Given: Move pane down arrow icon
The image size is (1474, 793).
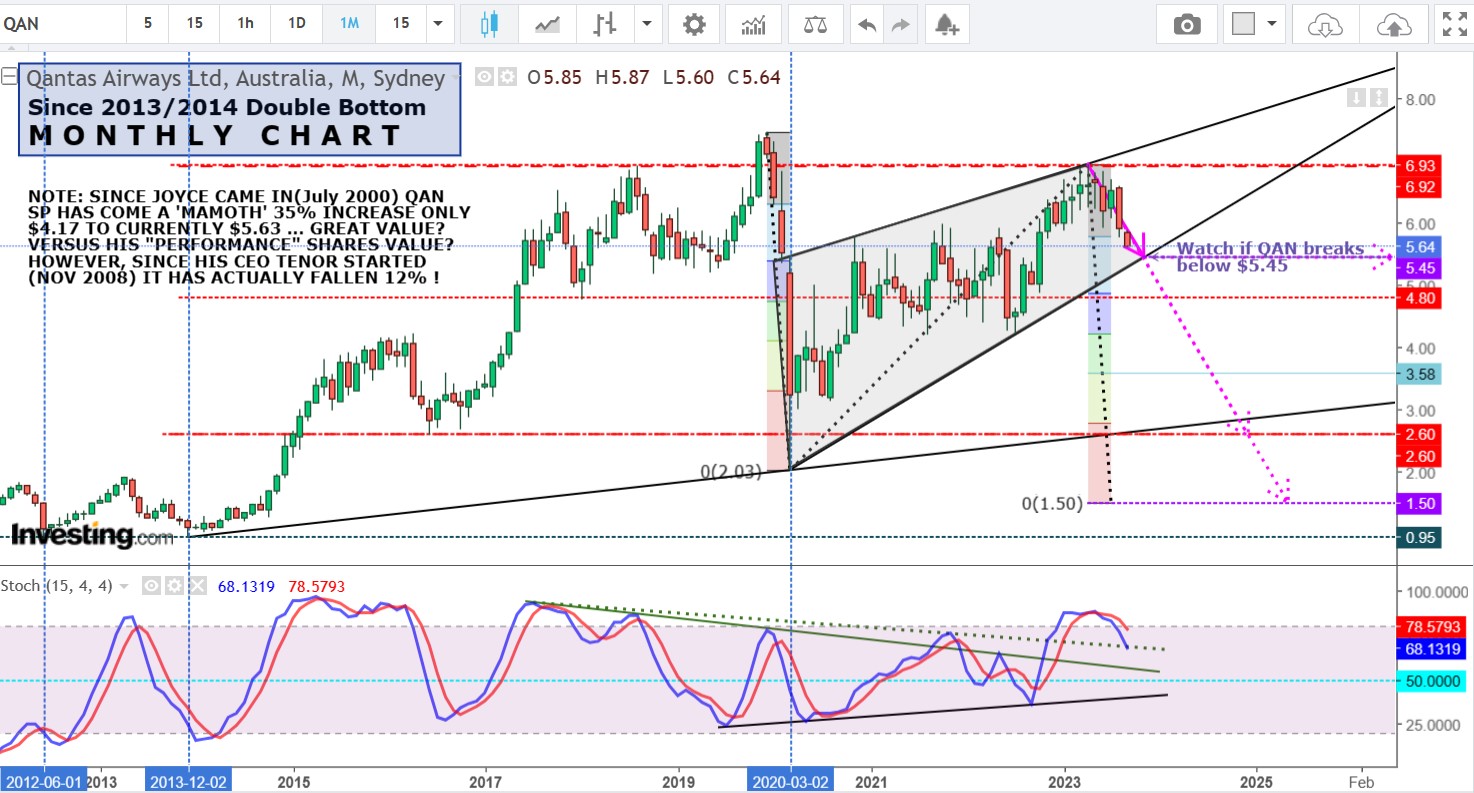Looking at the screenshot, I should pyautogui.click(x=1357, y=97).
